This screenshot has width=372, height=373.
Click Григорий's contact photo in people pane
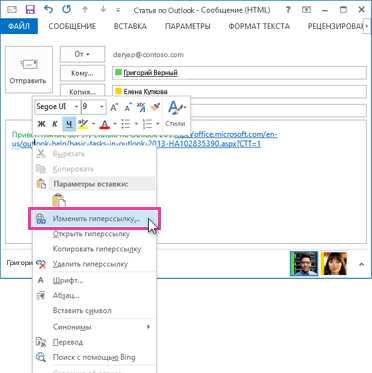(304, 263)
